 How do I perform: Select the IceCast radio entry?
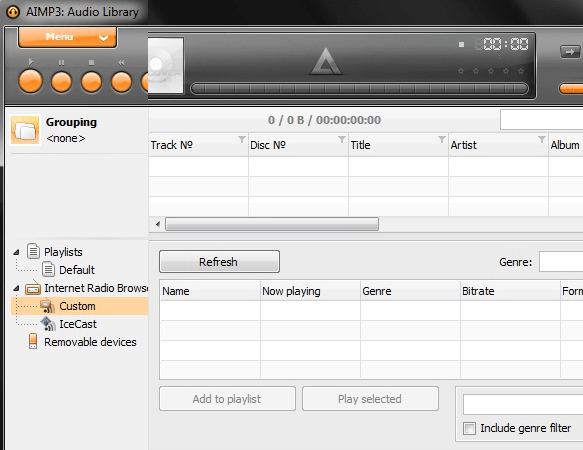click(78, 324)
